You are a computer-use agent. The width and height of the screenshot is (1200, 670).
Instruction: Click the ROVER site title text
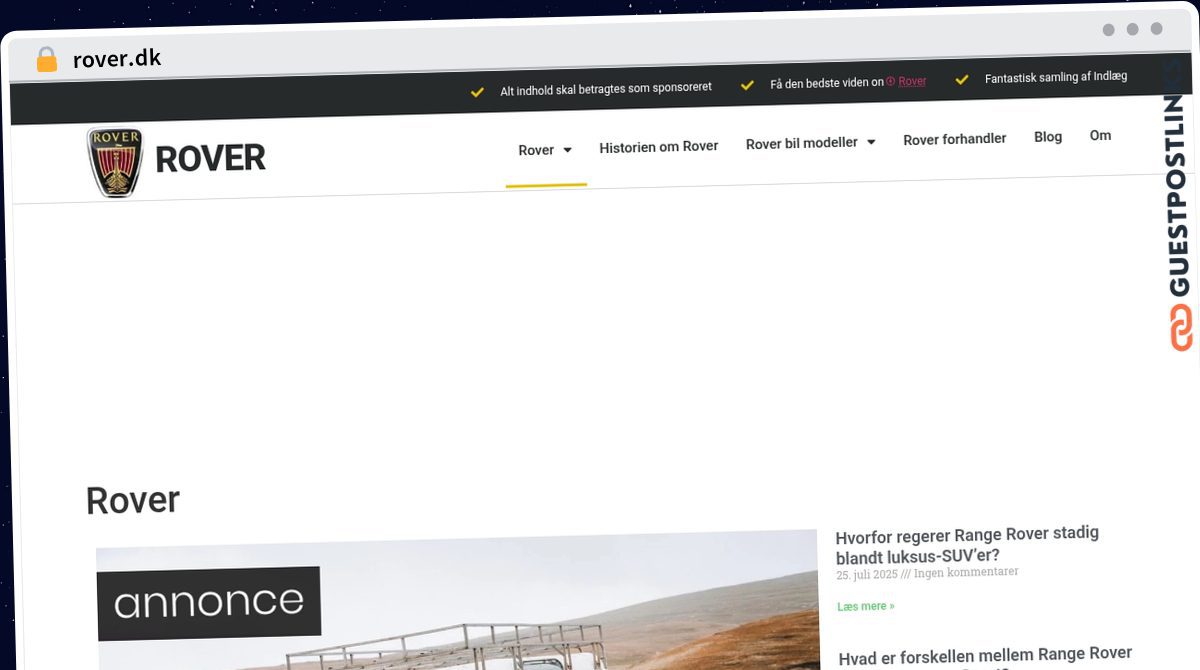point(210,158)
